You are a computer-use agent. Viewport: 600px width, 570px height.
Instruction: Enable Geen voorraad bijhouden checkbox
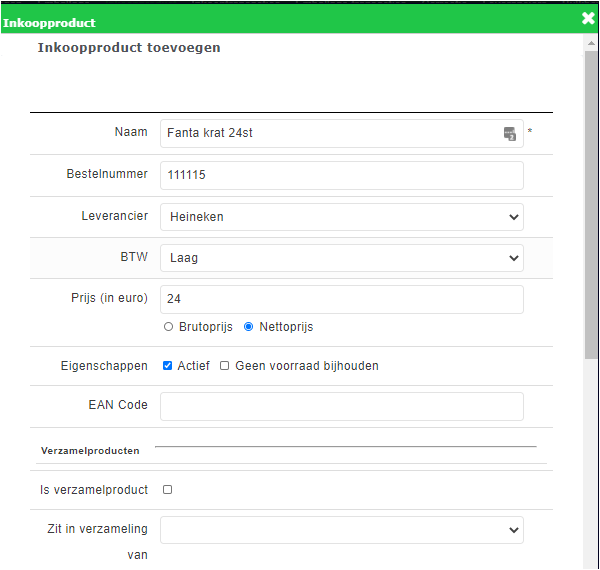click(x=225, y=366)
